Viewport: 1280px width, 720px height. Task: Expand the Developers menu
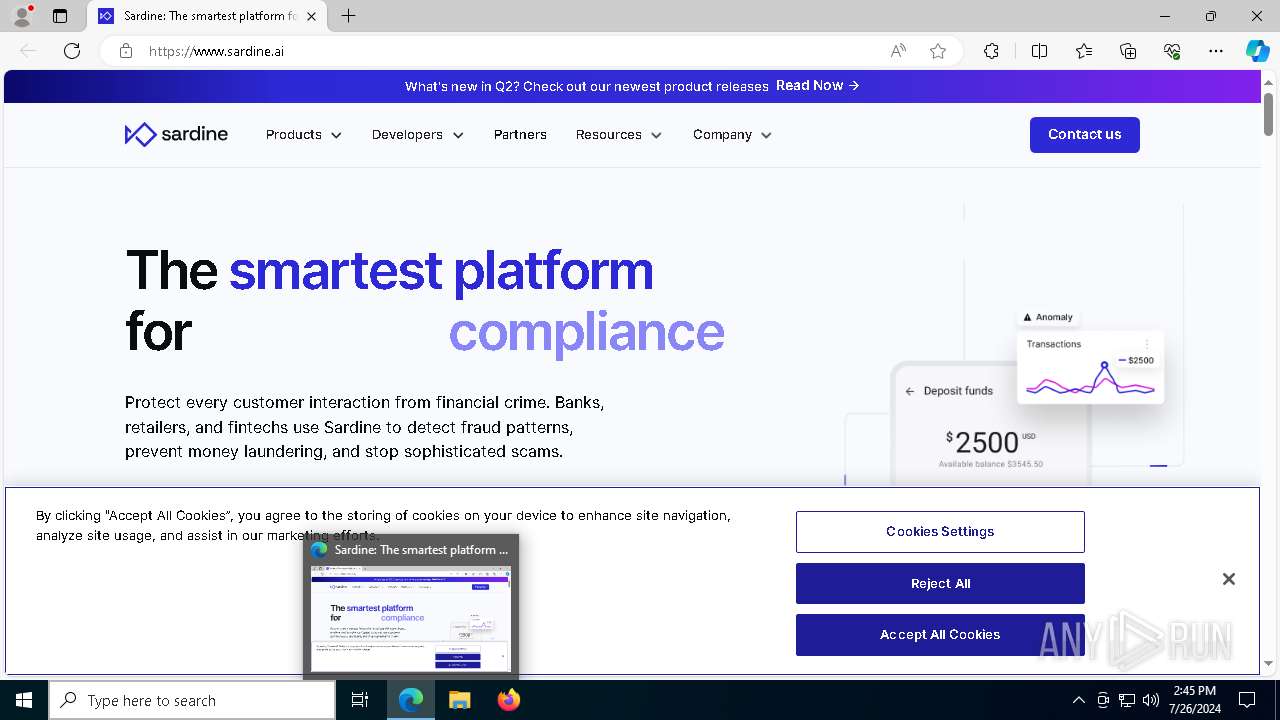click(x=418, y=135)
